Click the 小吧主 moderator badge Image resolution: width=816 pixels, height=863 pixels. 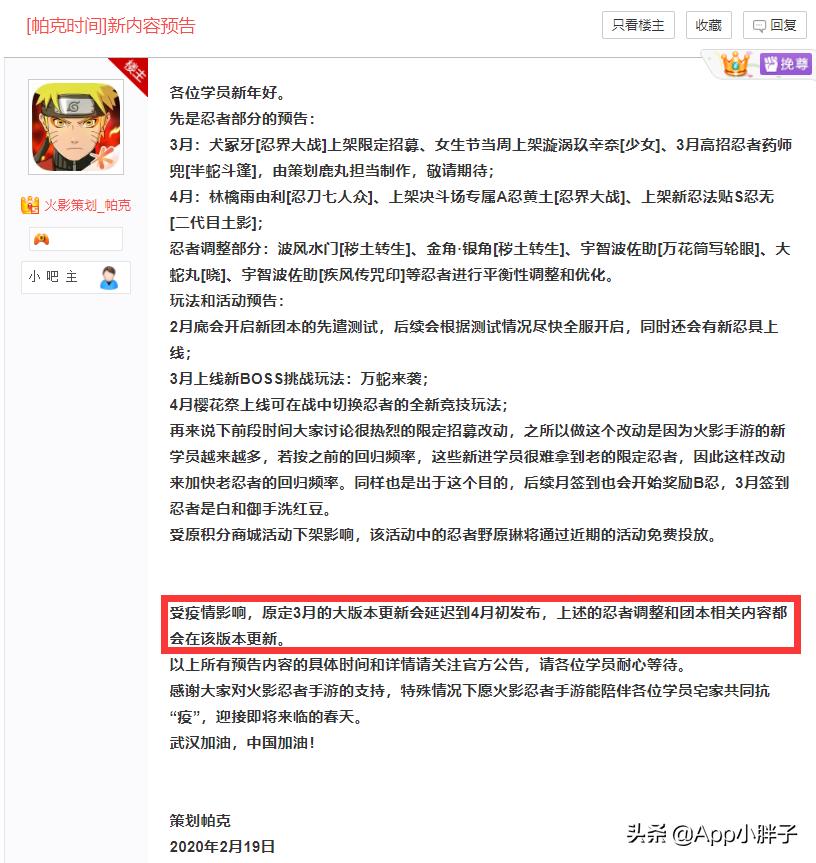tap(76, 277)
